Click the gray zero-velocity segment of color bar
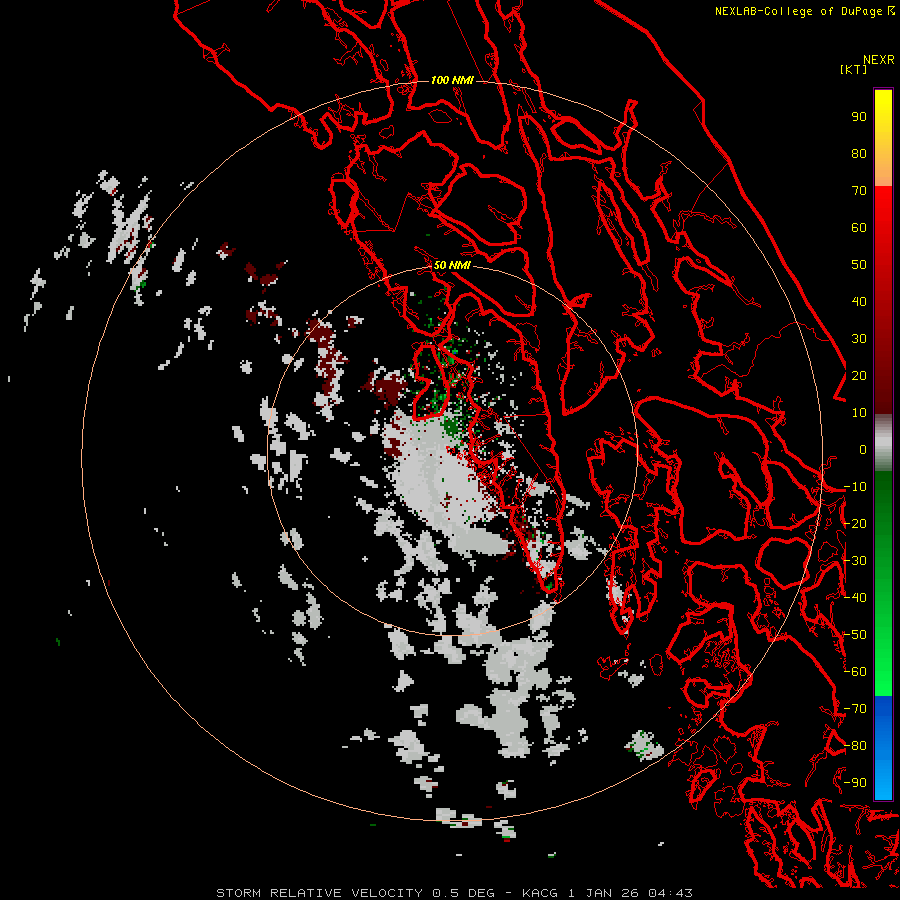This screenshot has width=900, height=900. [883, 443]
